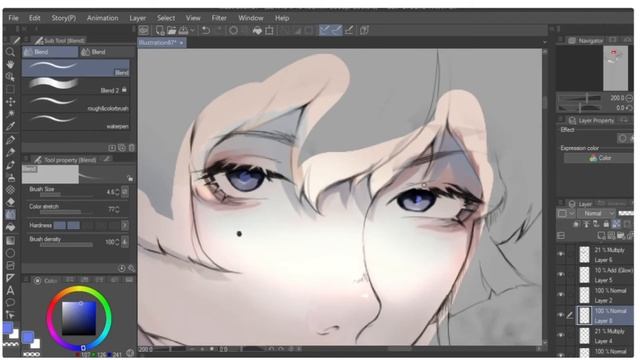Screen dimensions: 640x360
Task: Select the Brush tool
Action: 10,165
